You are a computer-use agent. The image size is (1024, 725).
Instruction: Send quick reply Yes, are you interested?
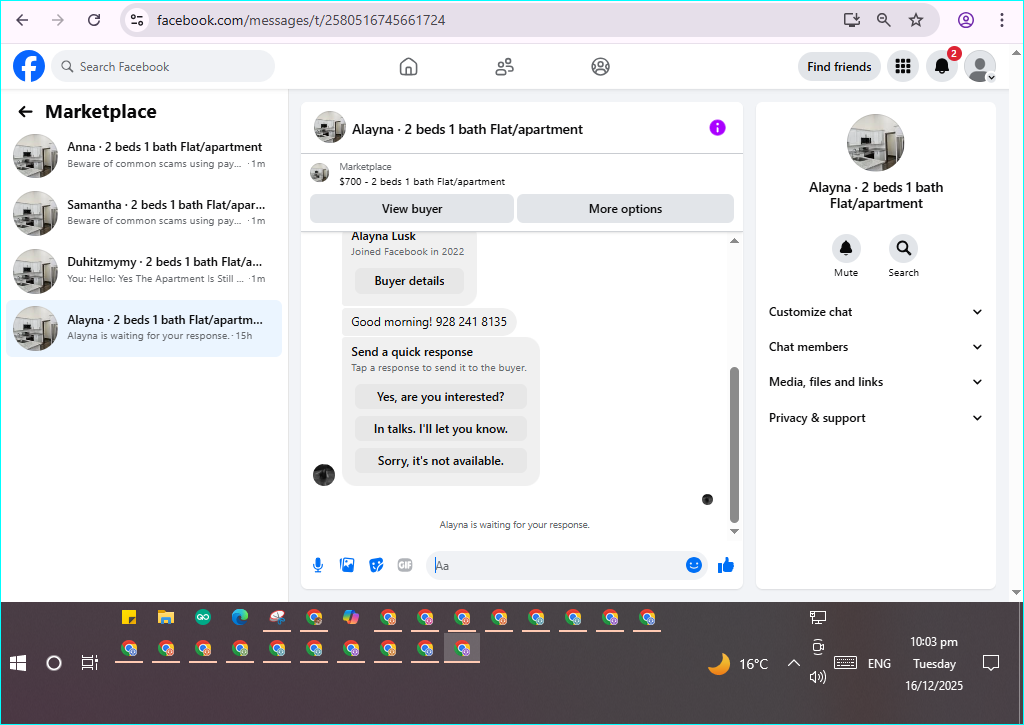(441, 397)
